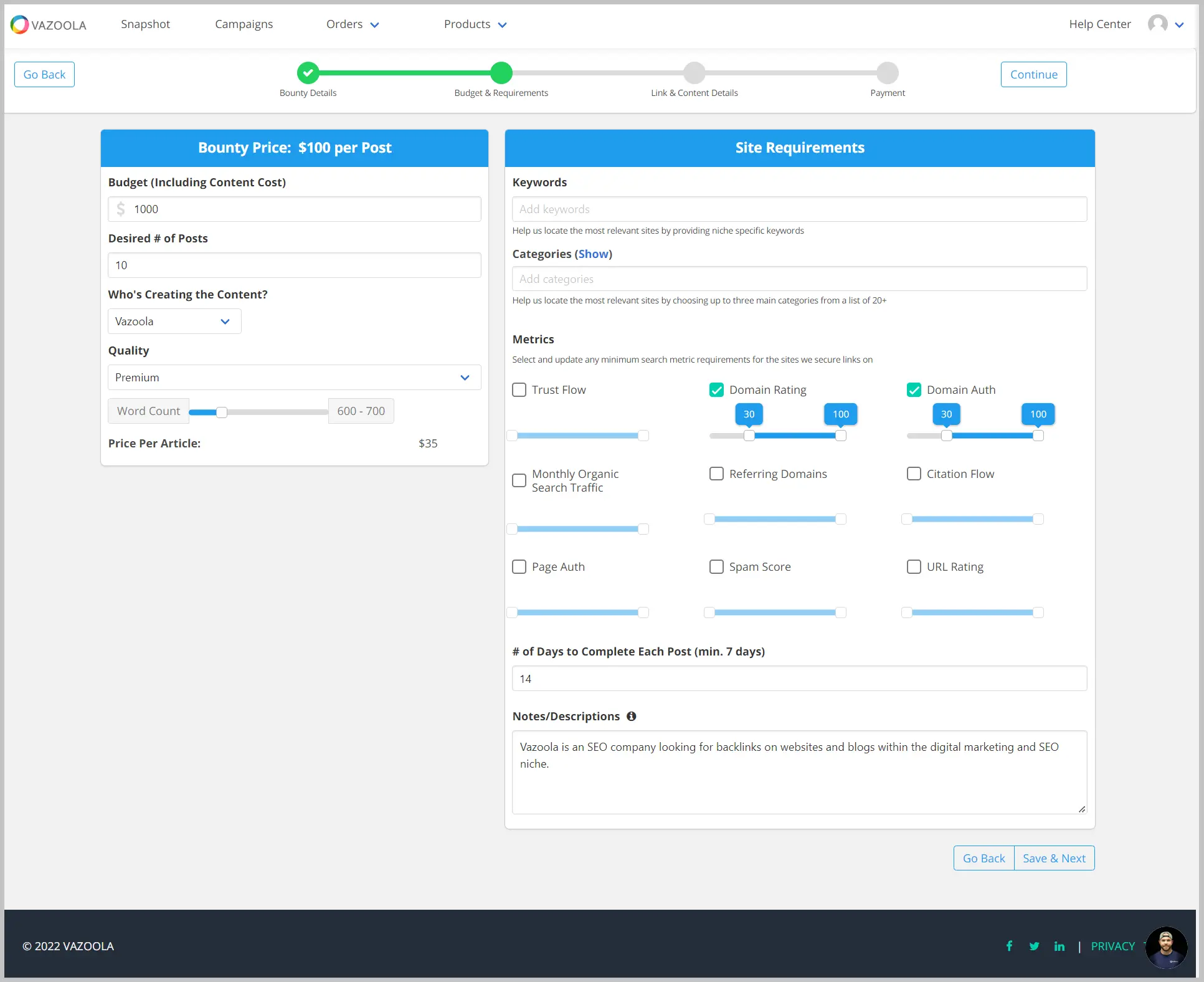Viewport: 1204px width, 982px height.
Task: Uncheck the Domain Auth metric
Action: 914,390
